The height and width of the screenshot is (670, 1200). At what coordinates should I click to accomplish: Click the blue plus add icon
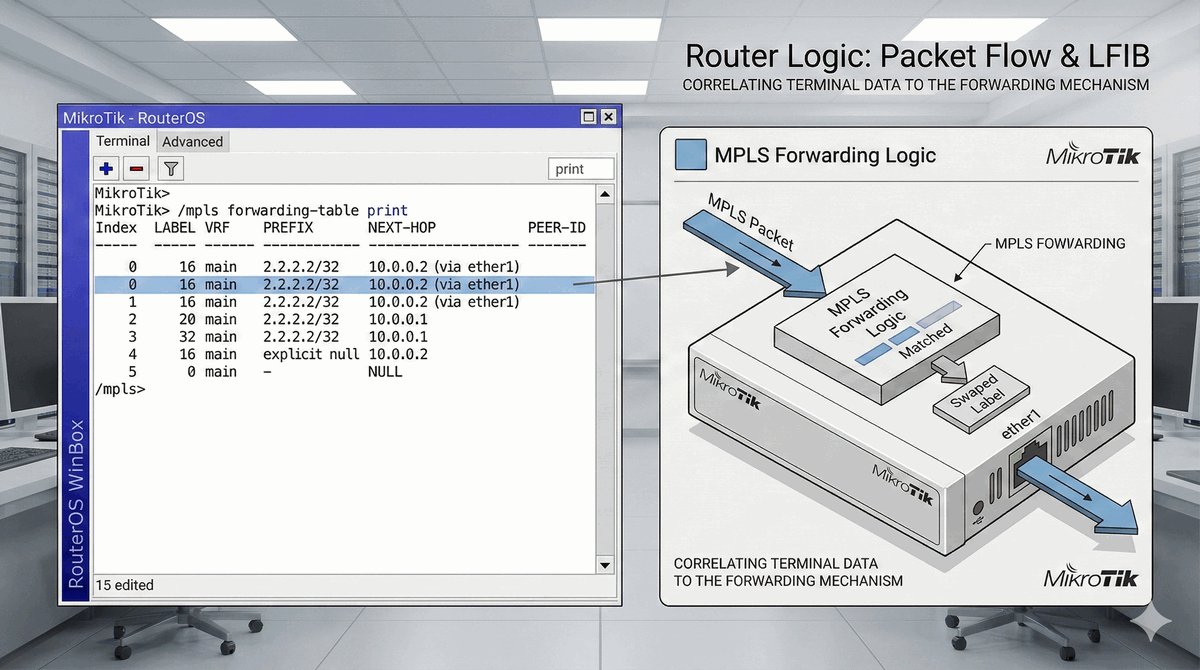[x=107, y=169]
